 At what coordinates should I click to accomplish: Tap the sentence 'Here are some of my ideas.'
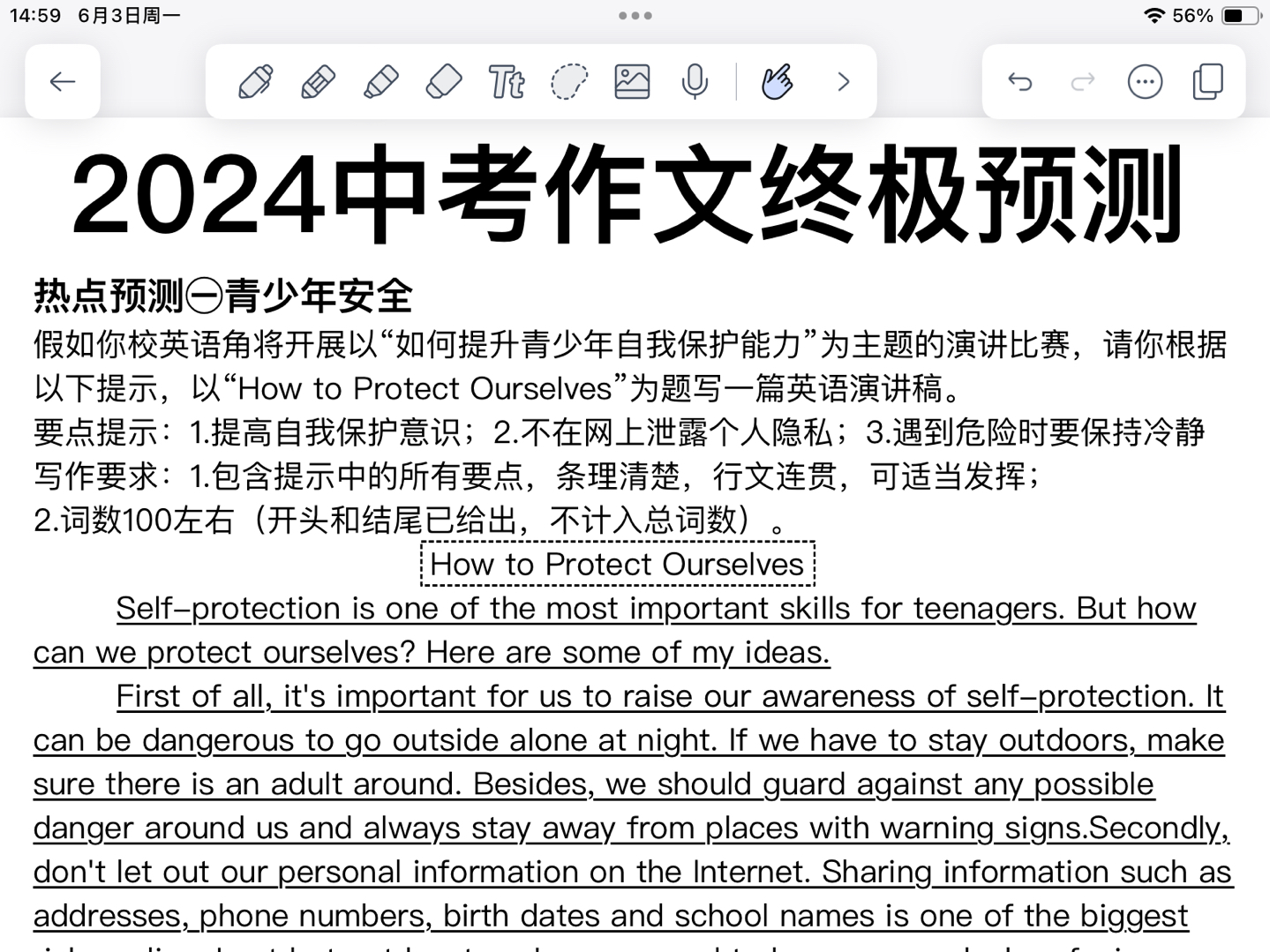[628, 652]
